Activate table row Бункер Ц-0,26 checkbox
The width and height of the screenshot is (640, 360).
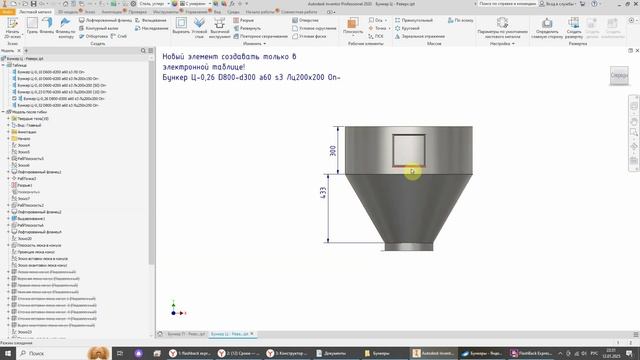(15, 98)
